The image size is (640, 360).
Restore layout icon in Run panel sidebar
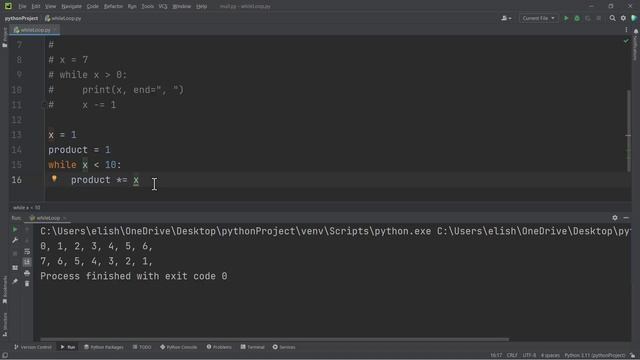15,268
